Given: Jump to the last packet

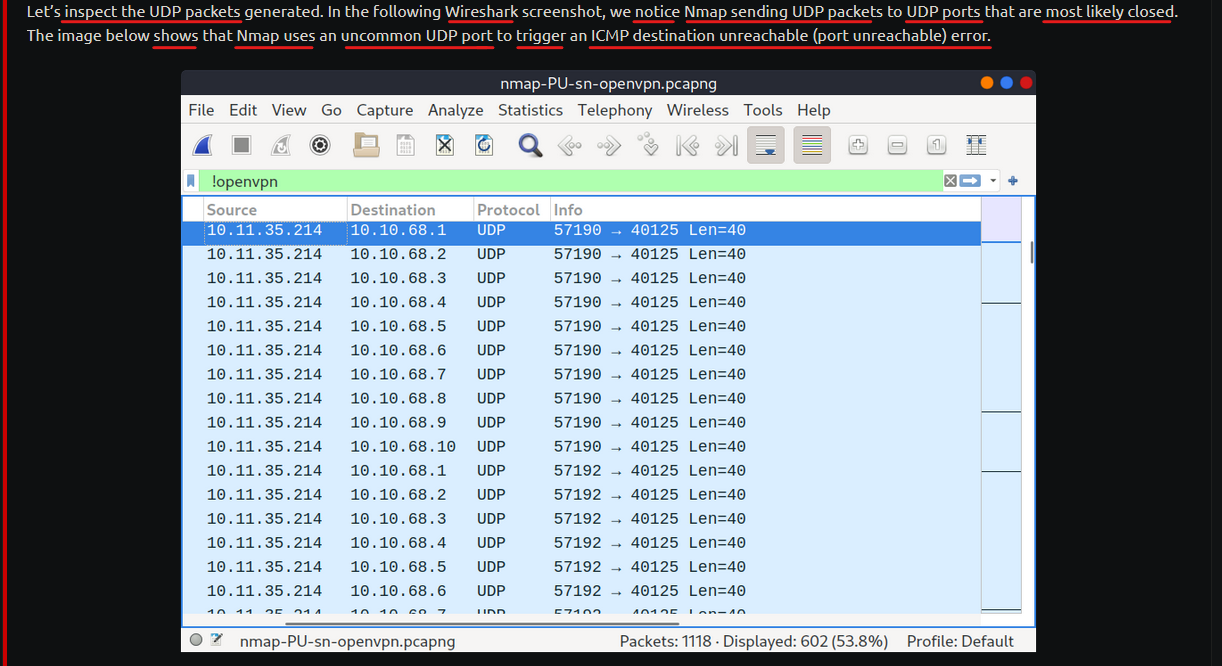Looking at the screenshot, I should pos(726,146).
